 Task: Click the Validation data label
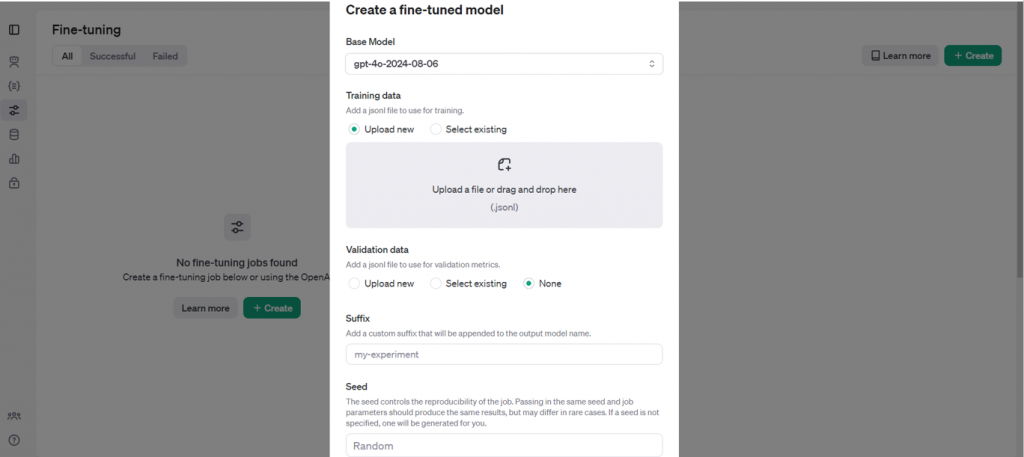tap(377, 249)
